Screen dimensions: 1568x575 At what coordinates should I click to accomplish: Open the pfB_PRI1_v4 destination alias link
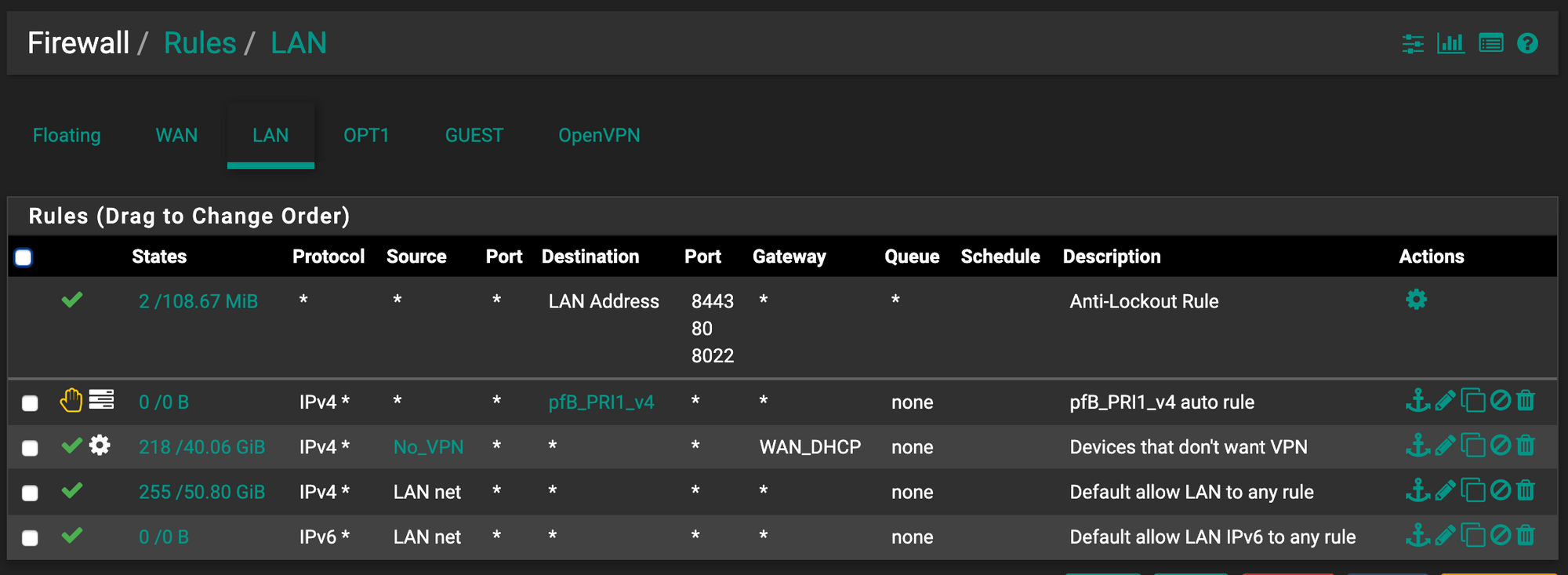601,402
